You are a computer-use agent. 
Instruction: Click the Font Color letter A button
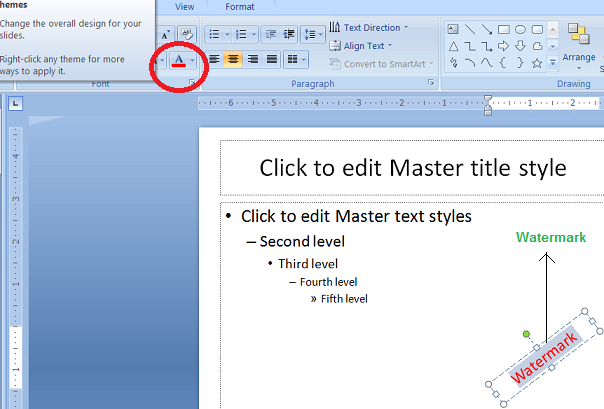coord(179,60)
